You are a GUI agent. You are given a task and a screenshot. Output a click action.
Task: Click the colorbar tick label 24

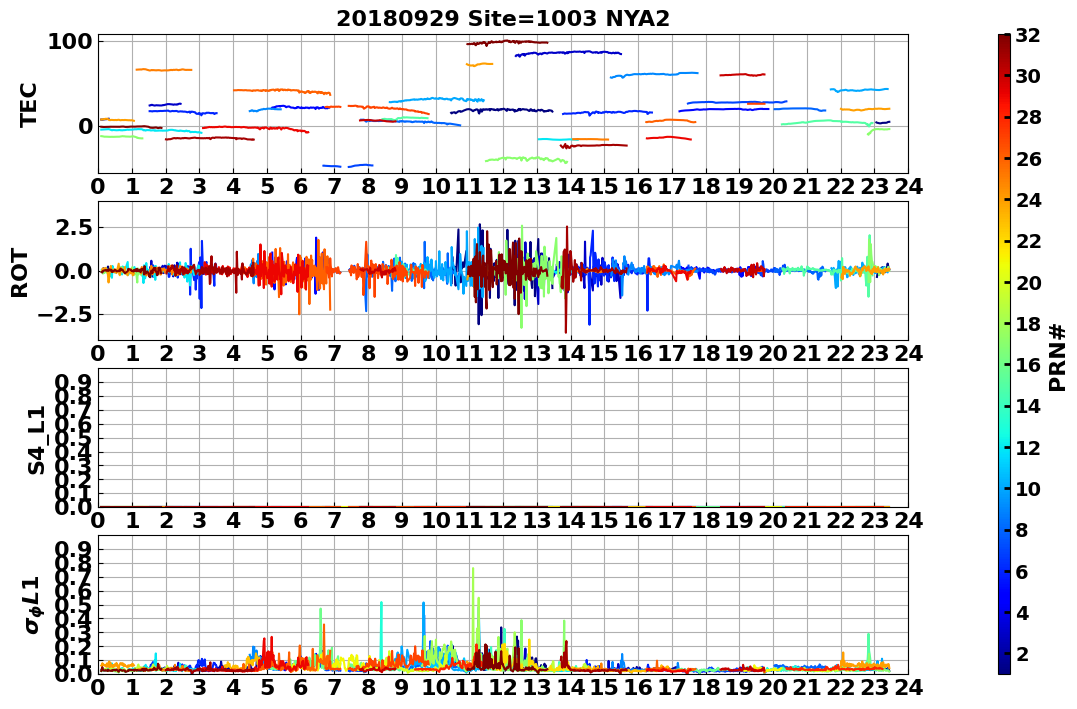pyautogui.click(x=1028, y=200)
